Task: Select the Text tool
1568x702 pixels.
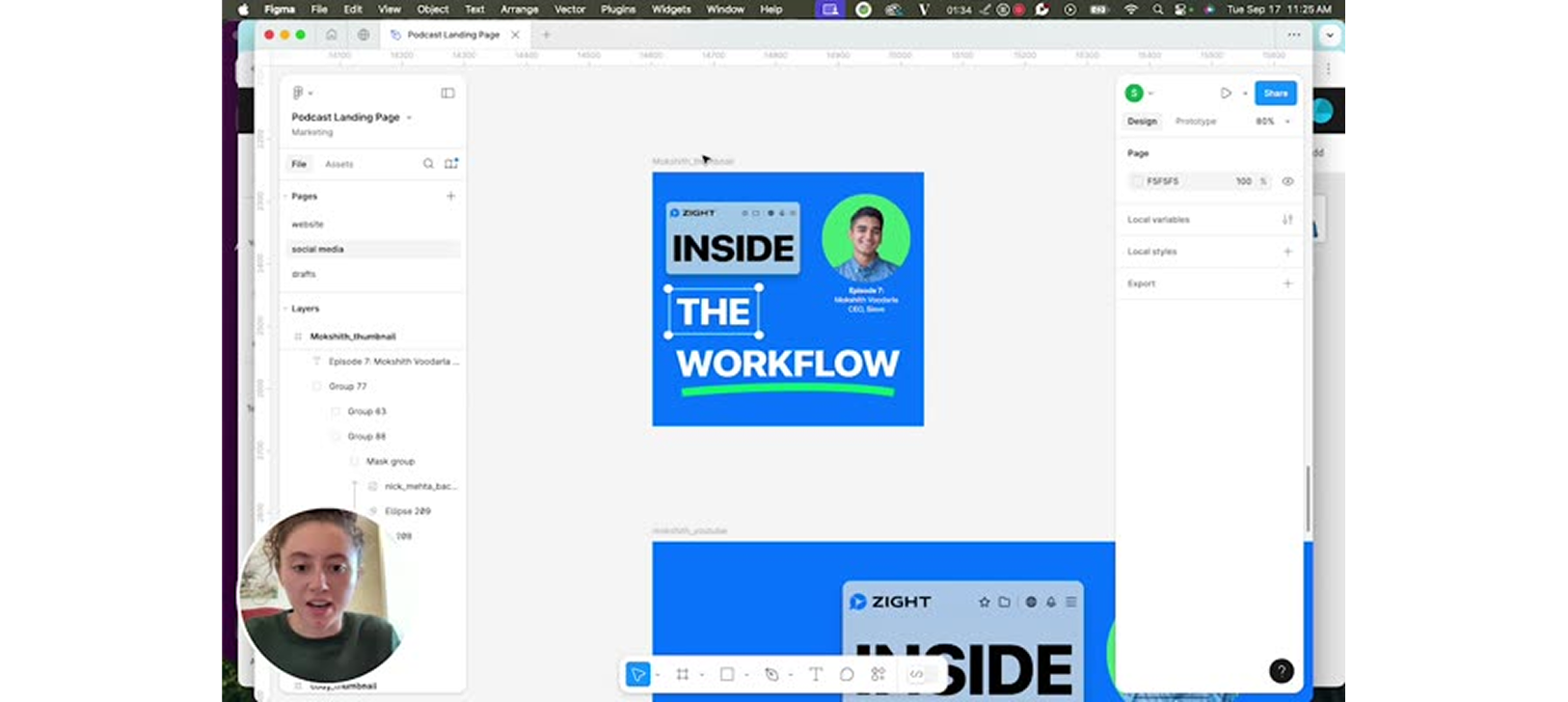Action: click(815, 675)
